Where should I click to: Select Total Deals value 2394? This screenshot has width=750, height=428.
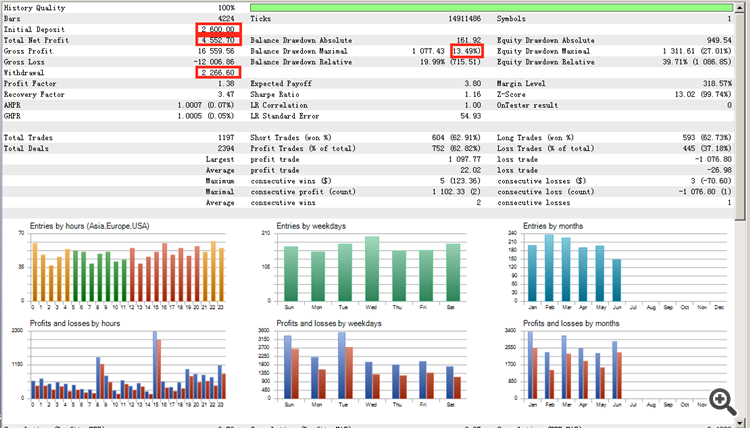226,149
